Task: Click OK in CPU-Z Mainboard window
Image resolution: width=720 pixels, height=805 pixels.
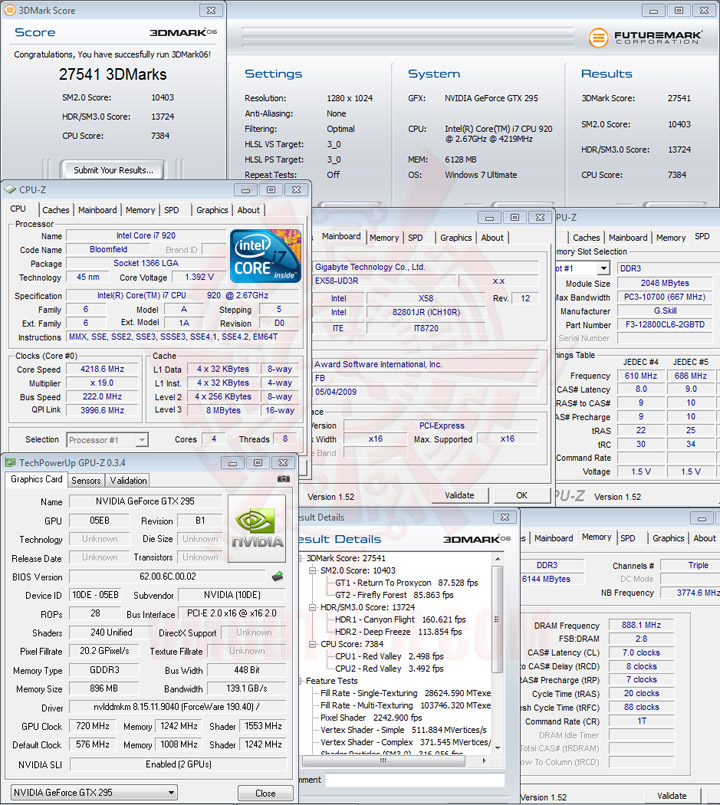Action: [x=522, y=495]
